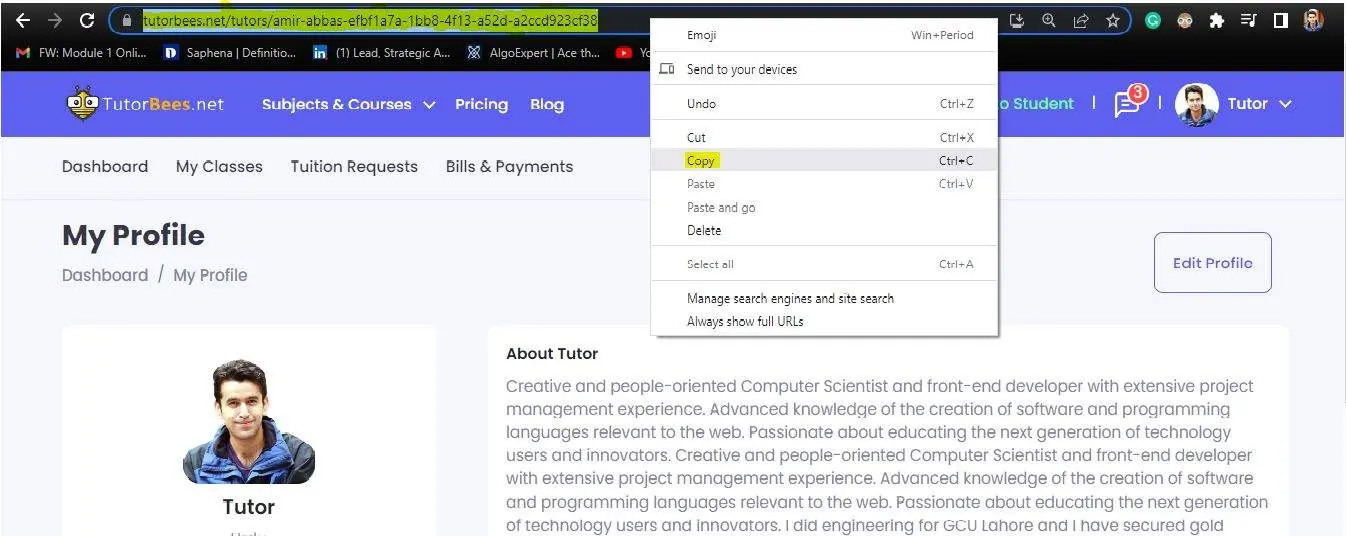Follow the Dashboard breadcrumb link
This screenshot has width=1346, height=536.
click(105, 275)
